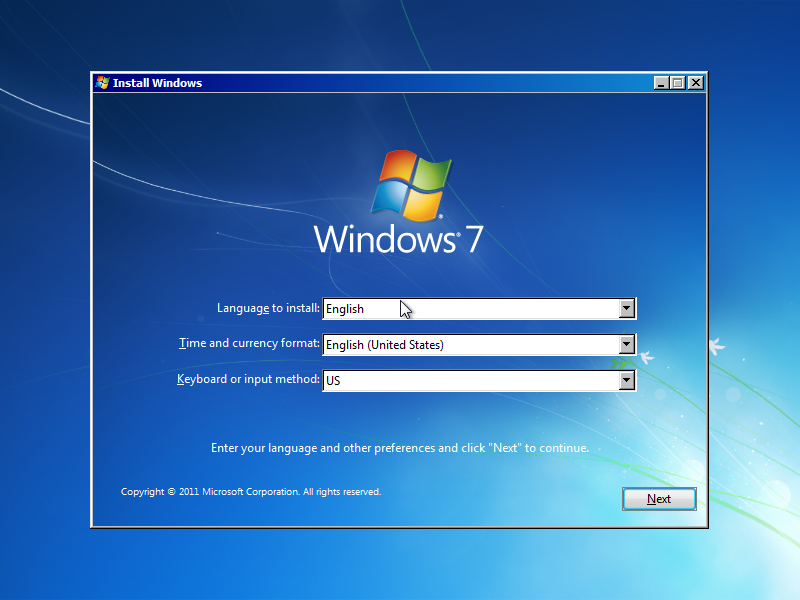
Task: Click the Install Windows title bar icon
Action: (100, 83)
